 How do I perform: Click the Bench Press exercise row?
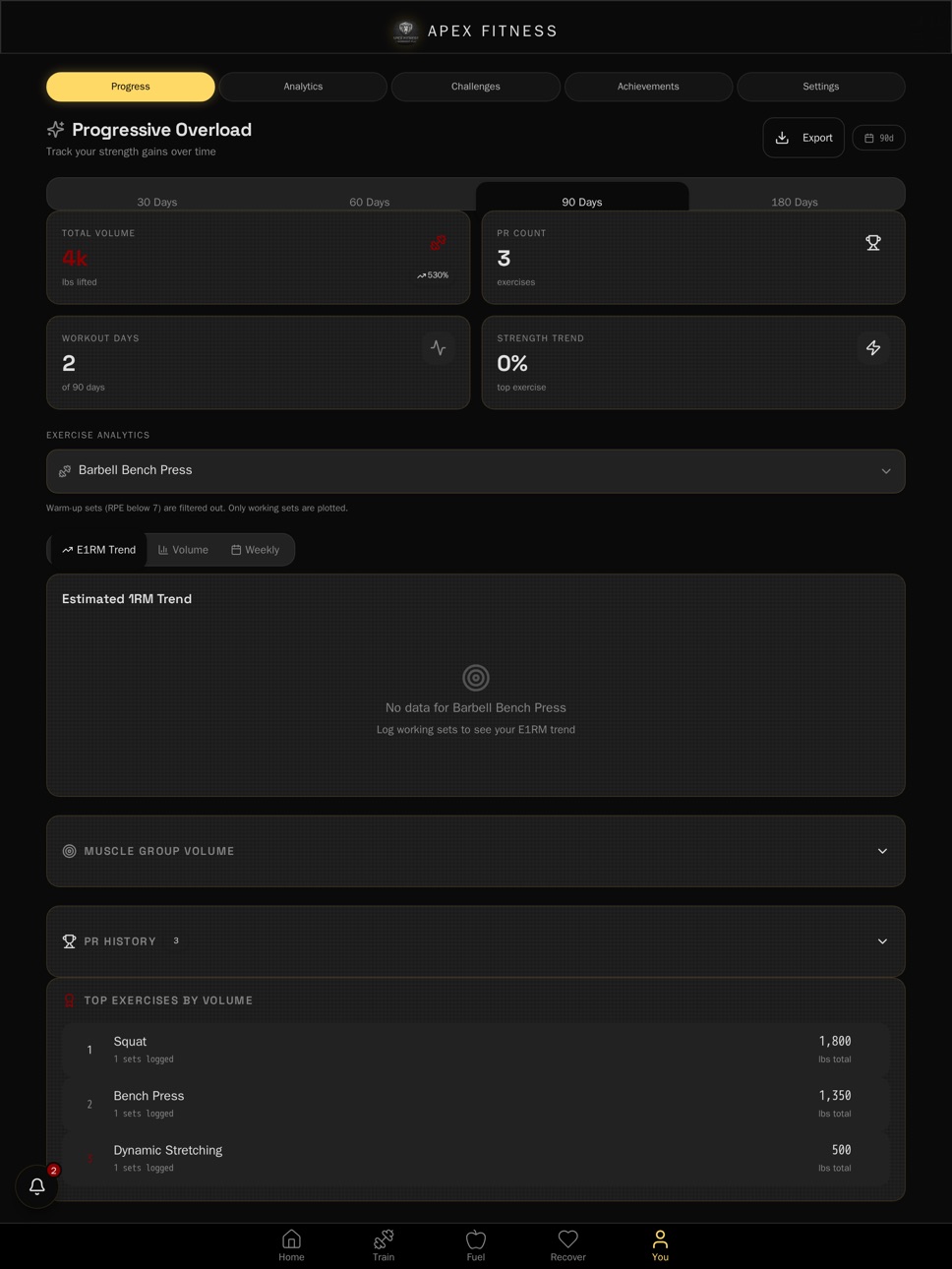tap(476, 1104)
